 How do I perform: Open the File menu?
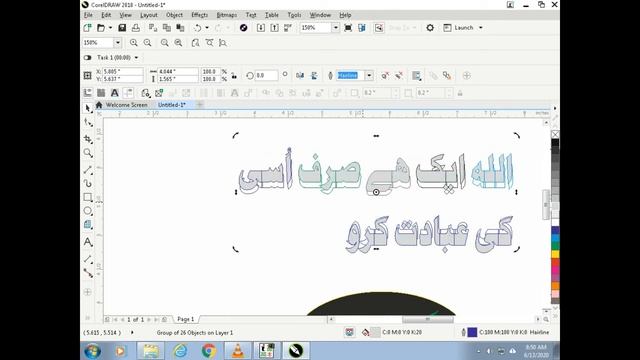click(x=88, y=15)
